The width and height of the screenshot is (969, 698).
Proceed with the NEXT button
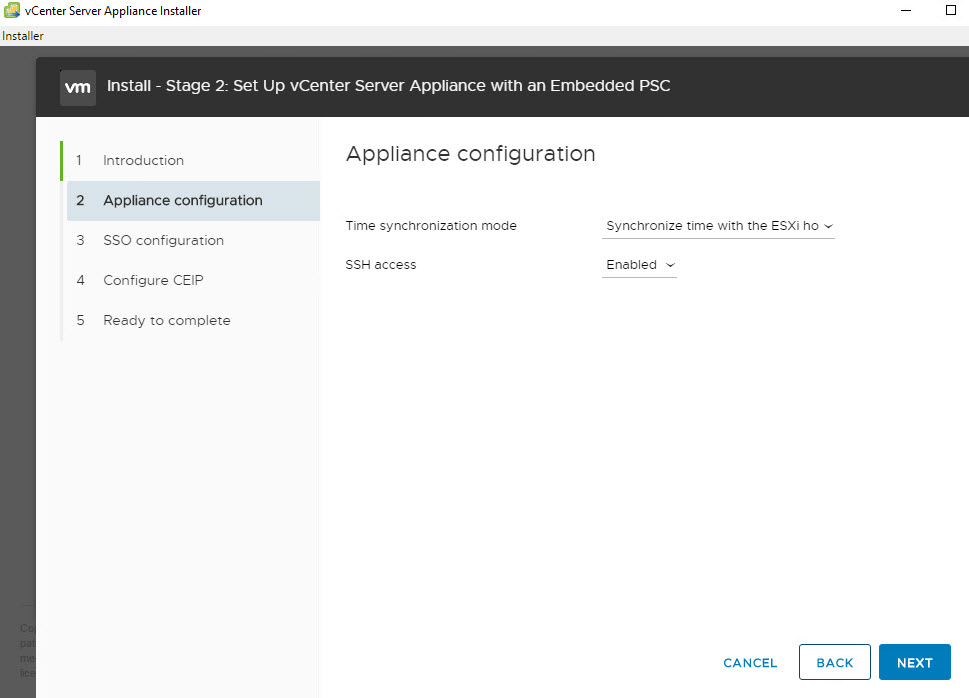914,662
